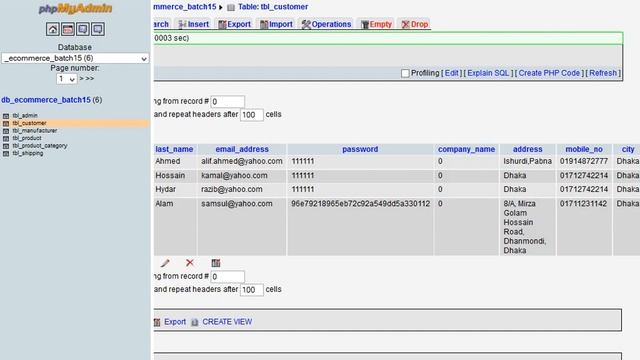Sort by city column header
This screenshot has height=360, width=640.
pos(628,149)
